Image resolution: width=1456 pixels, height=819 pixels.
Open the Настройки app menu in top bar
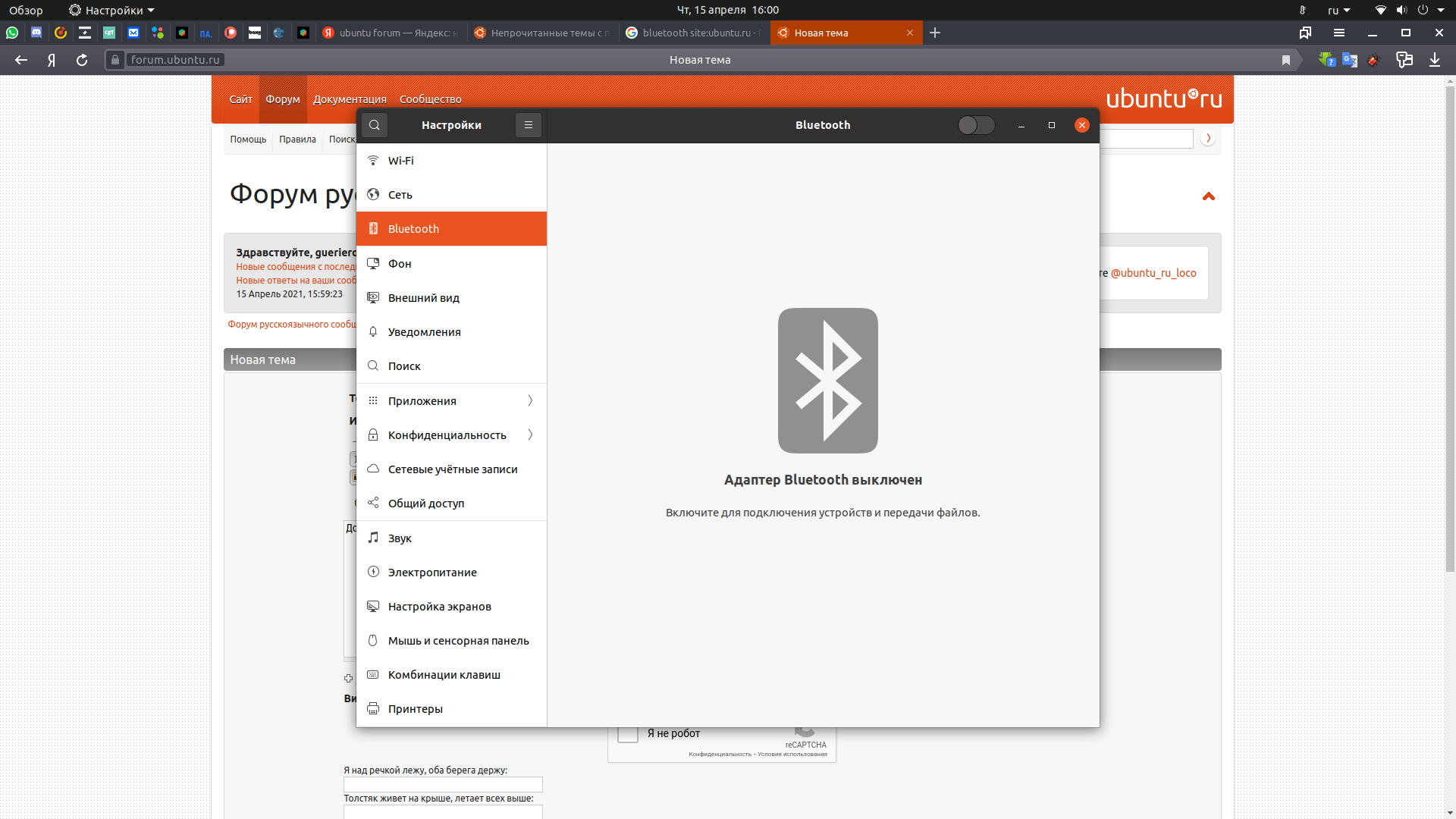click(112, 10)
